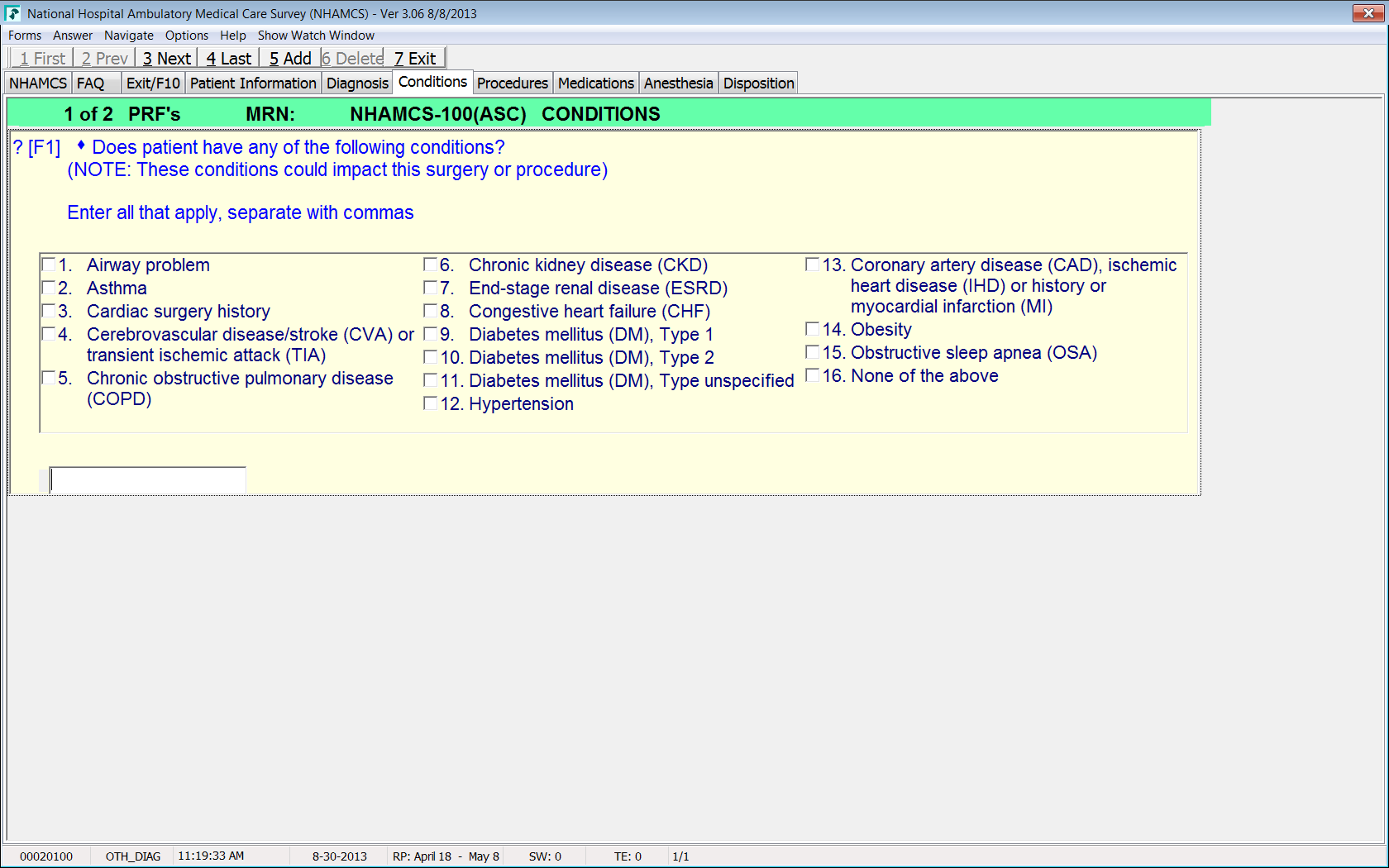Enable End-stage renal disease (ESRD) checkbox
Viewport: 1389px width, 868px height.
pyautogui.click(x=430, y=288)
